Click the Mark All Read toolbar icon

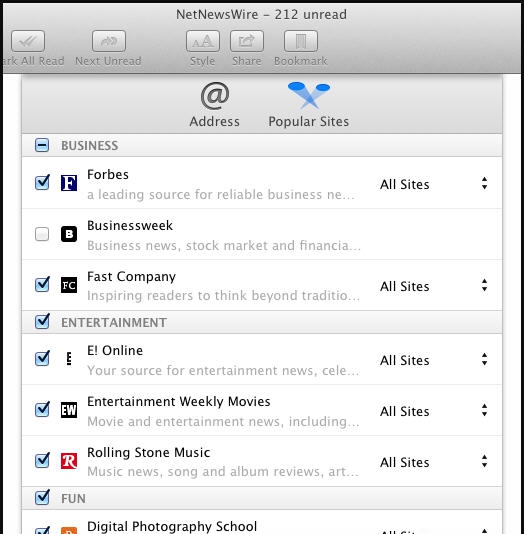pos(28,41)
